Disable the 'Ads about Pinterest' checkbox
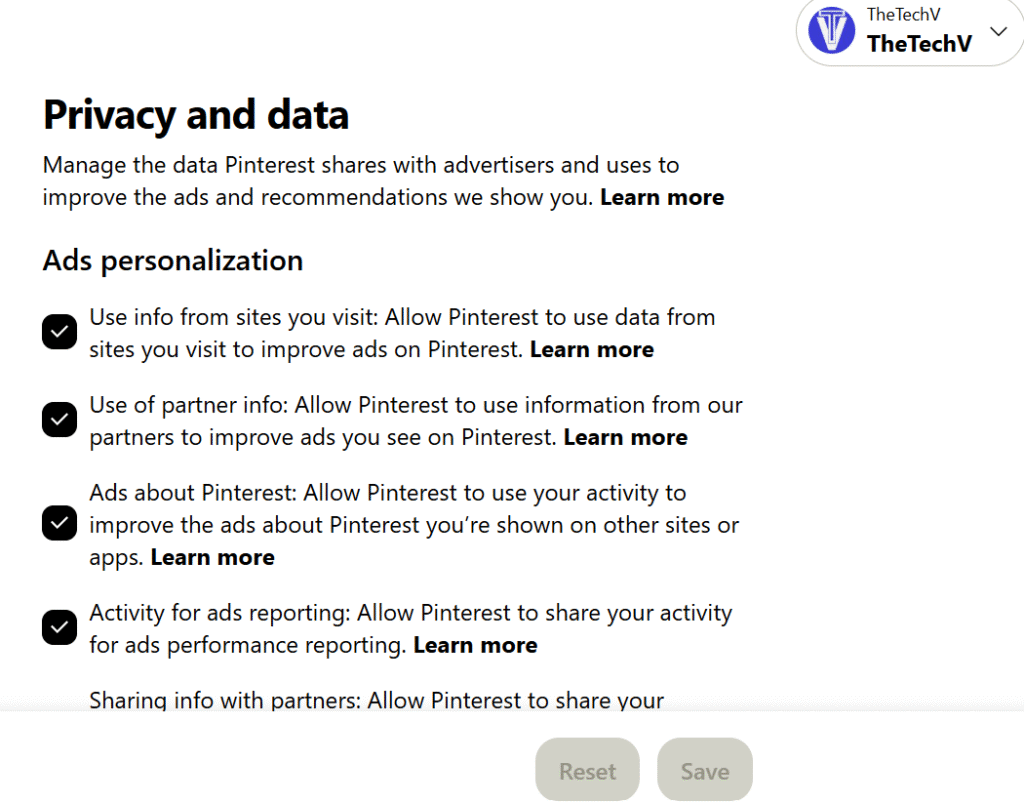 (x=59, y=524)
